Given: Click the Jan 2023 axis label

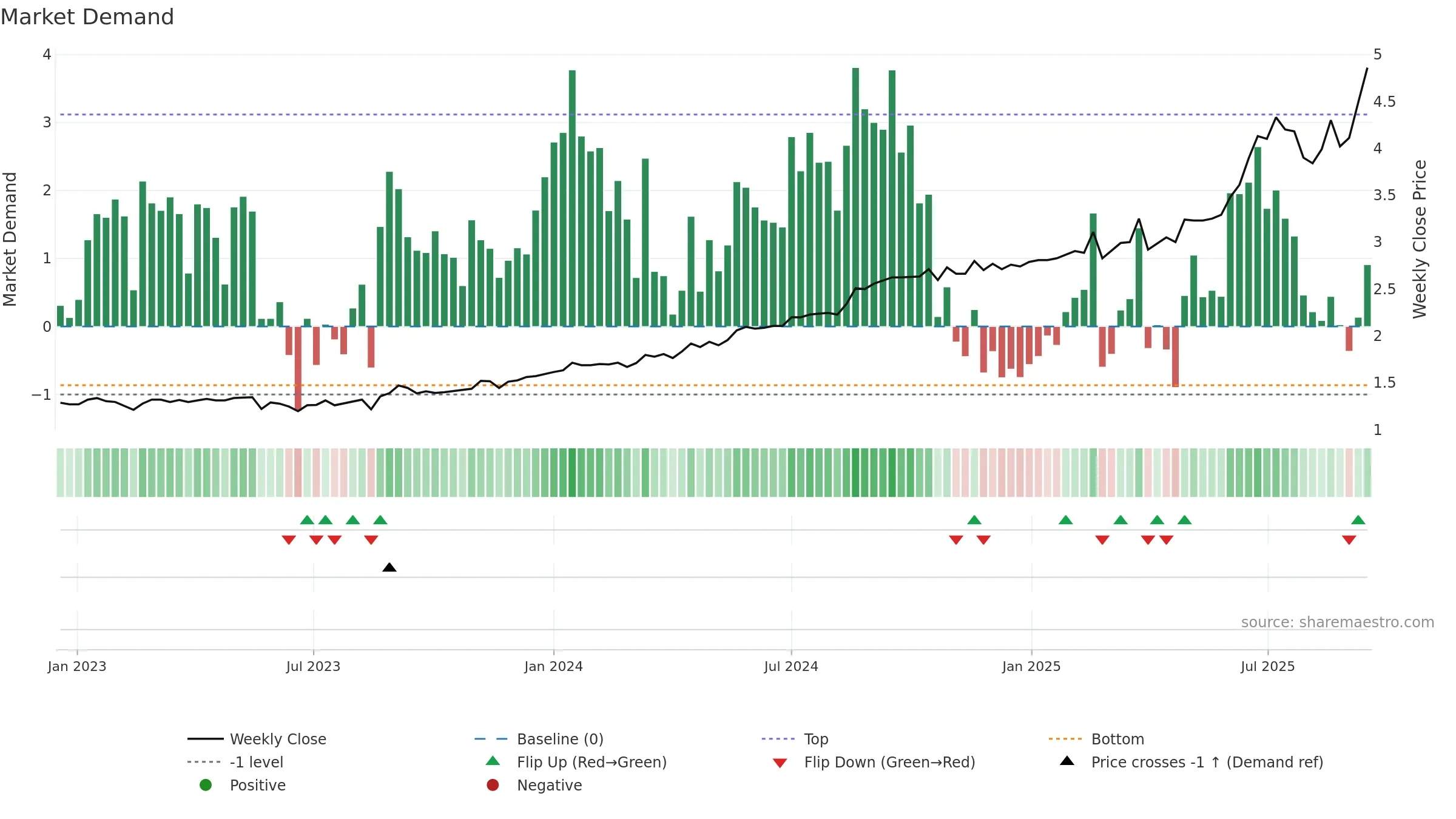Looking at the screenshot, I should click(x=77, y=667).
